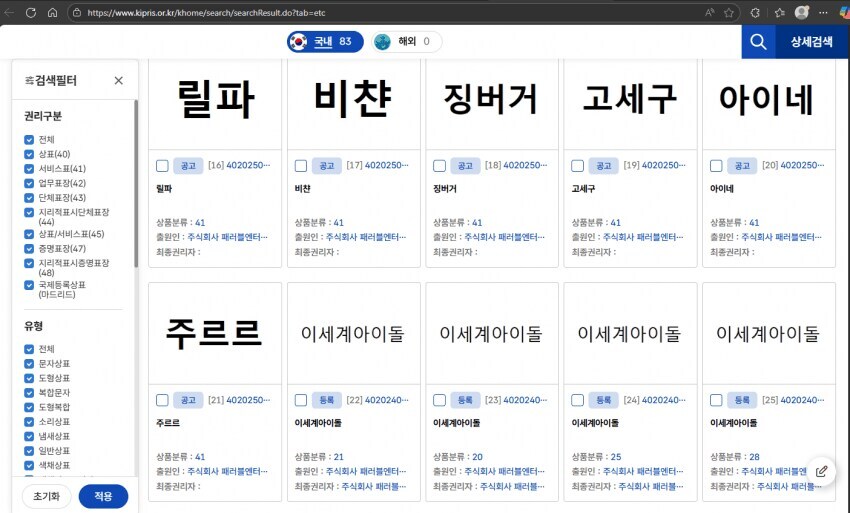Image resolution: width=850 pixels, height=513 pixels.
Task: Click the browser profile avatar icon
Action: click(x=802, y=13)
